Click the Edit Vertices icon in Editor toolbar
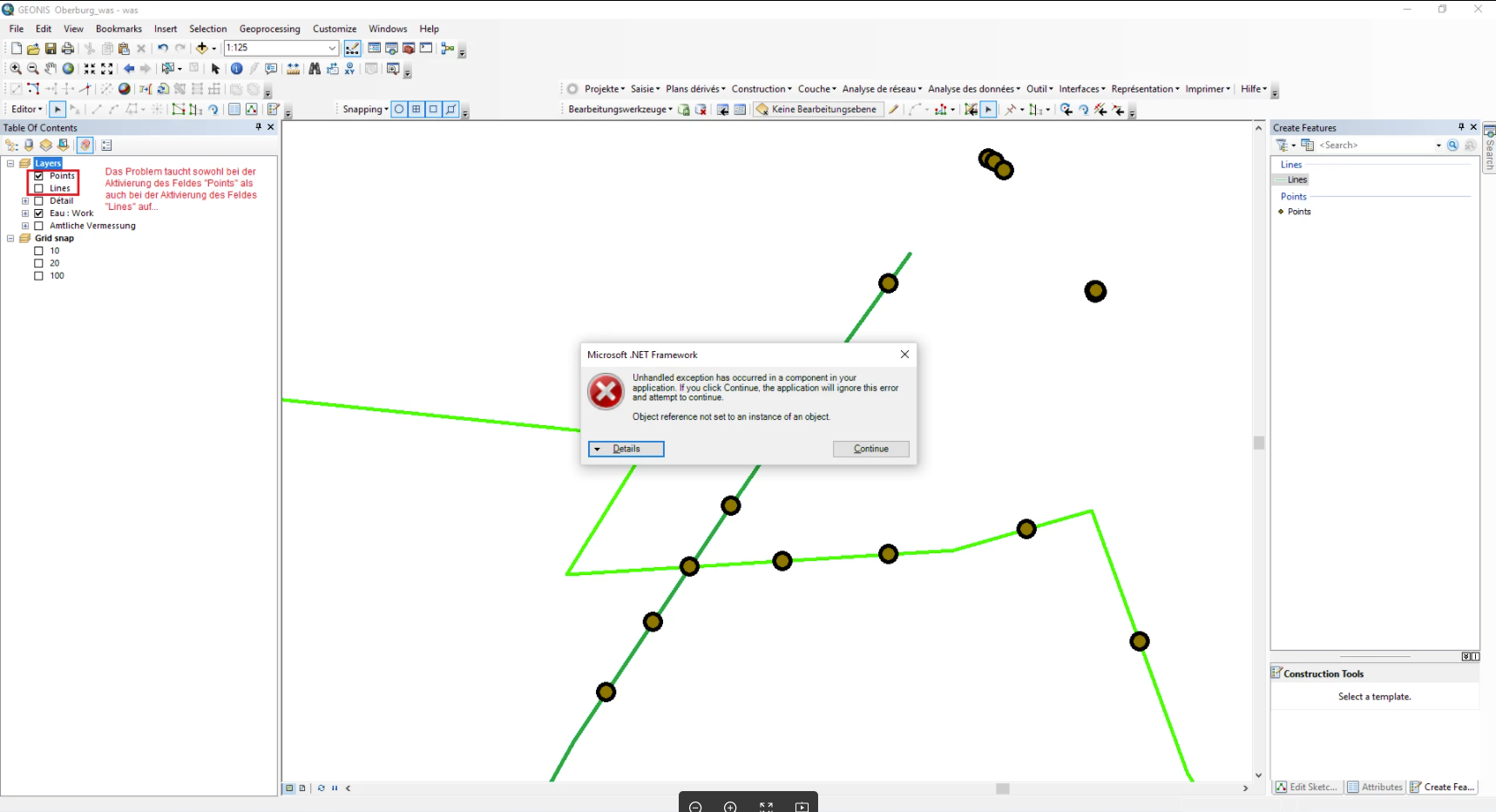 point(178,109)
